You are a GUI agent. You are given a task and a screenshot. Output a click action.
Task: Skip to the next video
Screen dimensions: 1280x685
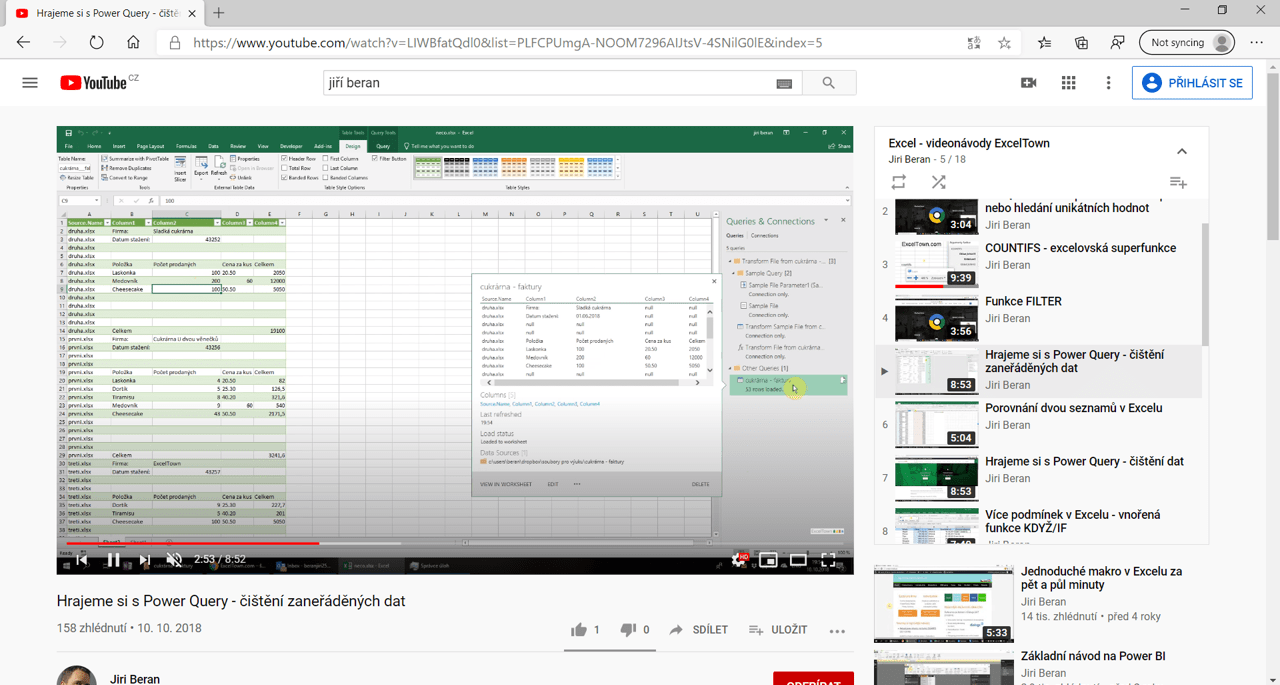(144, 560)
